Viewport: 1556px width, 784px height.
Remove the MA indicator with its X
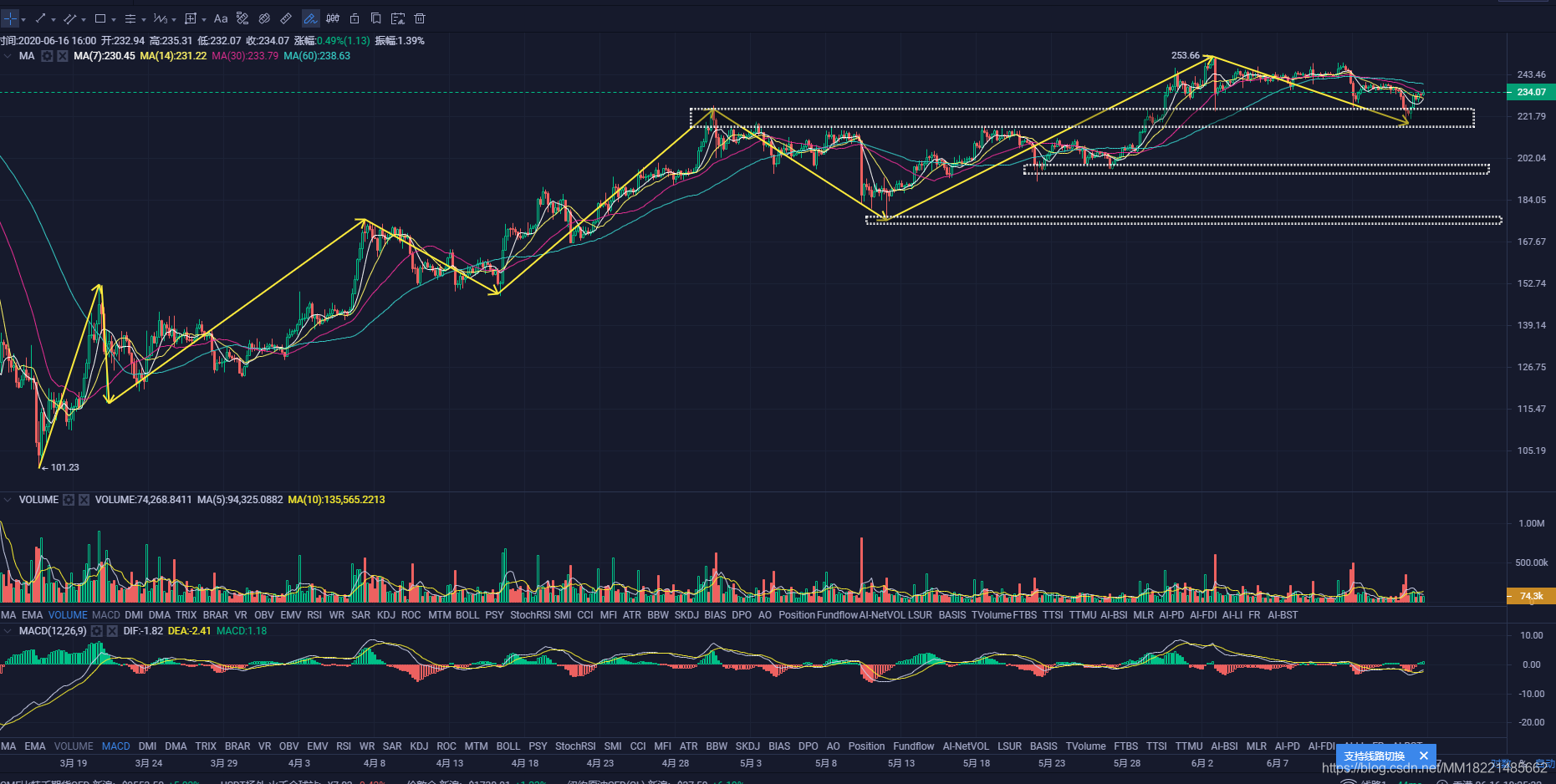tap(63, 56)
